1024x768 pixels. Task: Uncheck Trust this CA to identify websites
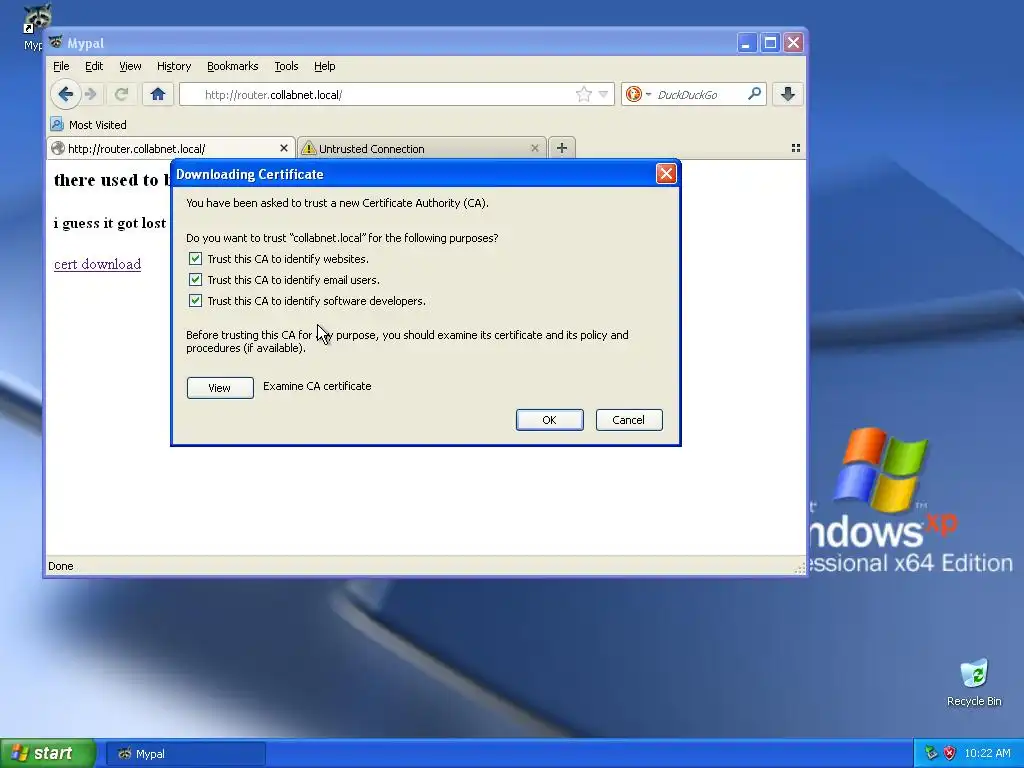click(195, 259)
